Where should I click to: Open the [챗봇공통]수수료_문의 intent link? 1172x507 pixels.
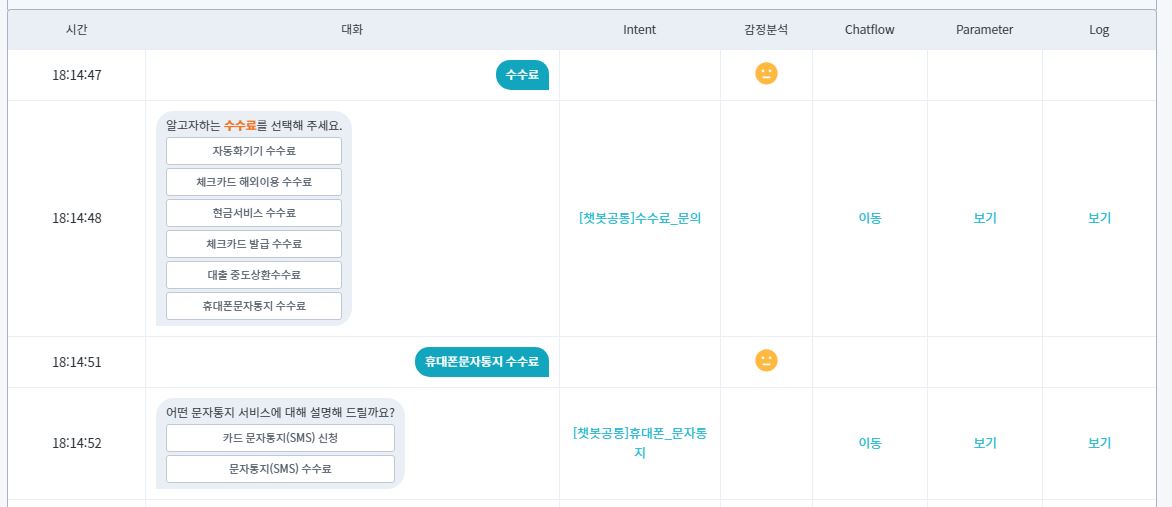point(640,218)
